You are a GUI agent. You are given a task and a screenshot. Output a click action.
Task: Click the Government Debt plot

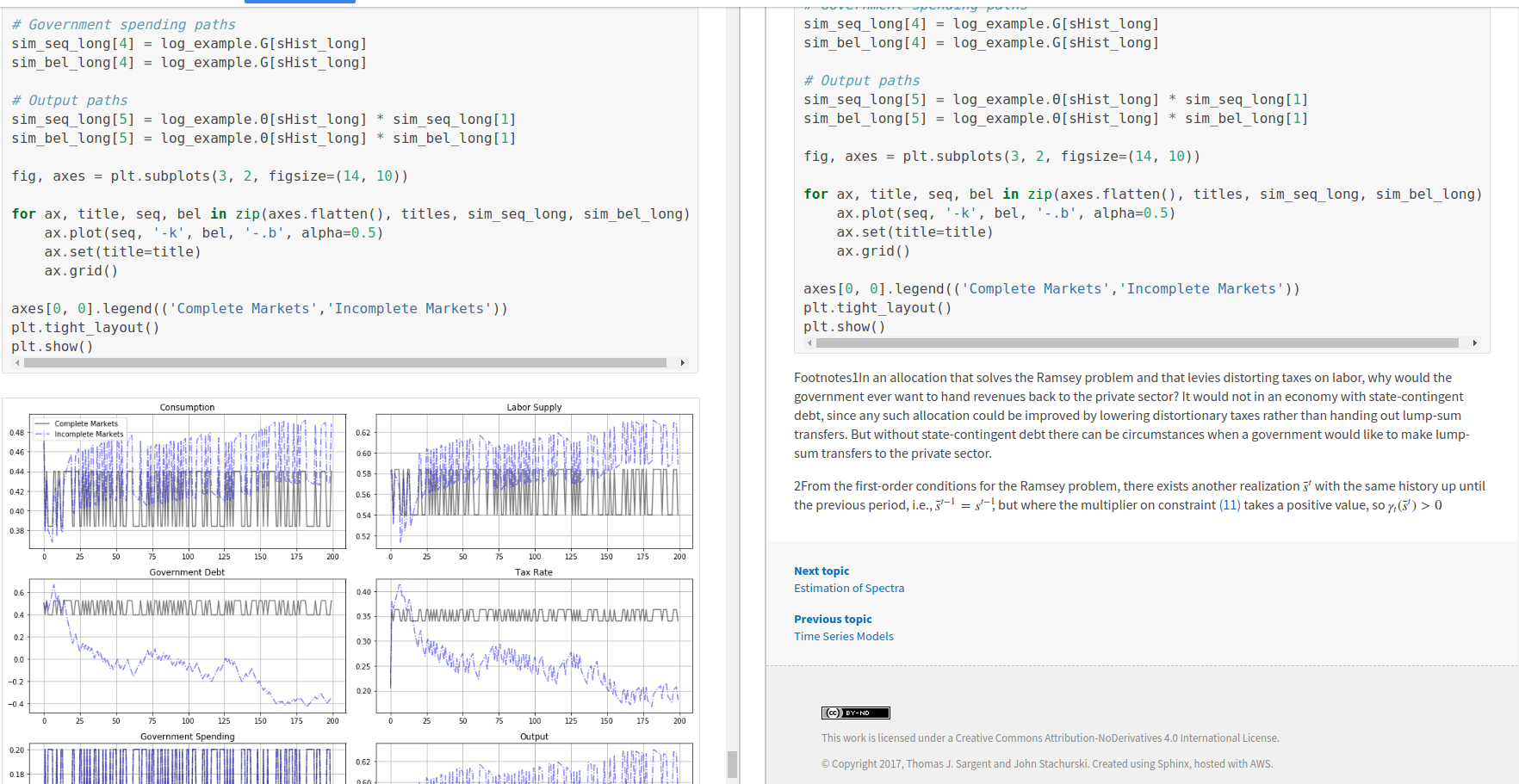[188, 646]
